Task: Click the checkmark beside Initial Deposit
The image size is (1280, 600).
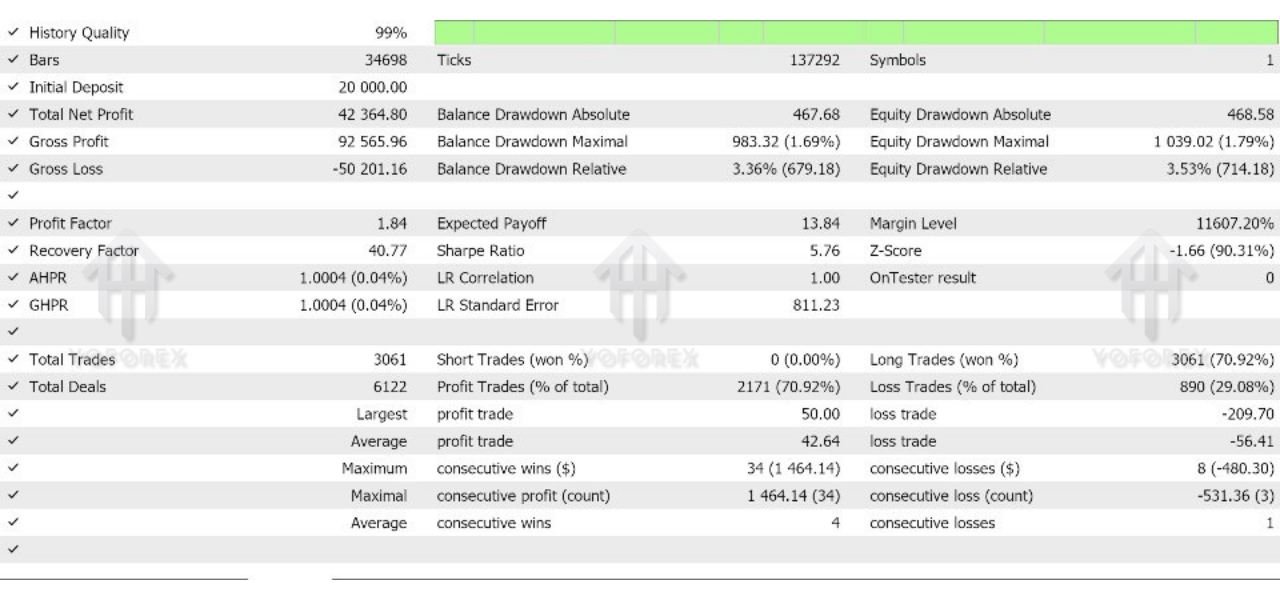Action: (13, 88)
